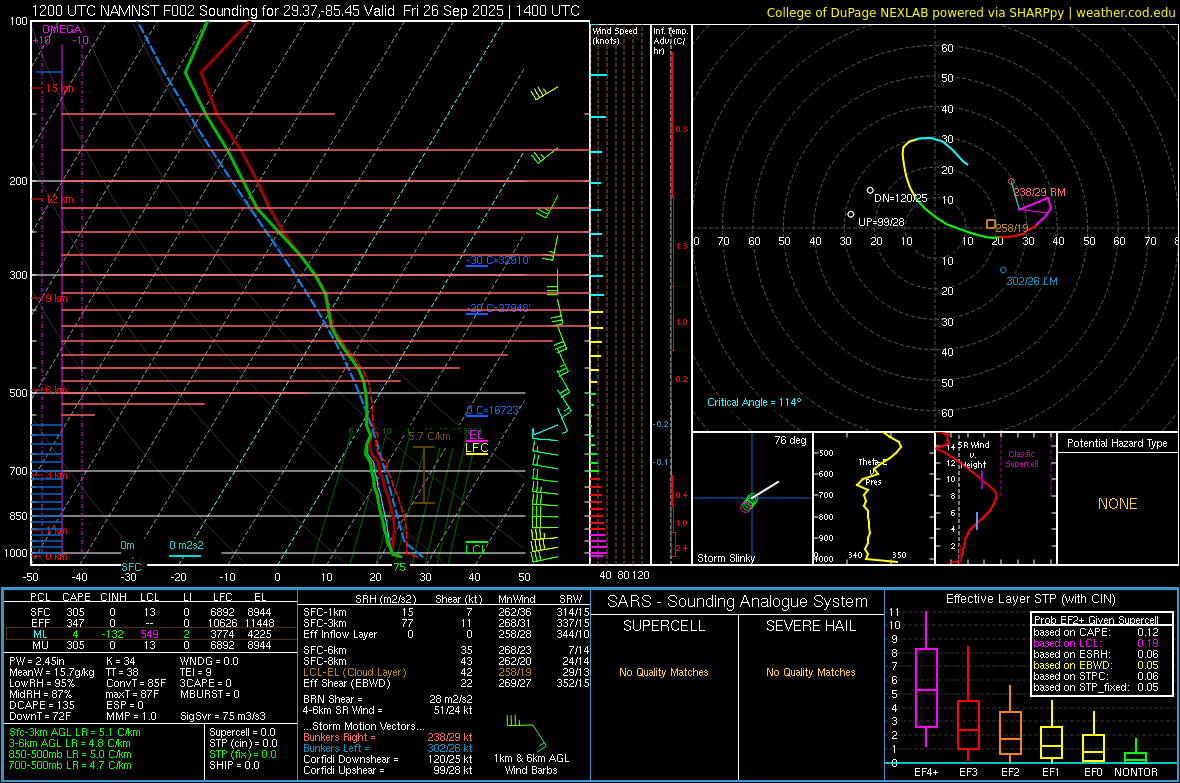Click the Prob EF2+ Given Supercell header
This screenshot has height=783, width=1180.
pyautogui.click(x=1096, y=620)
